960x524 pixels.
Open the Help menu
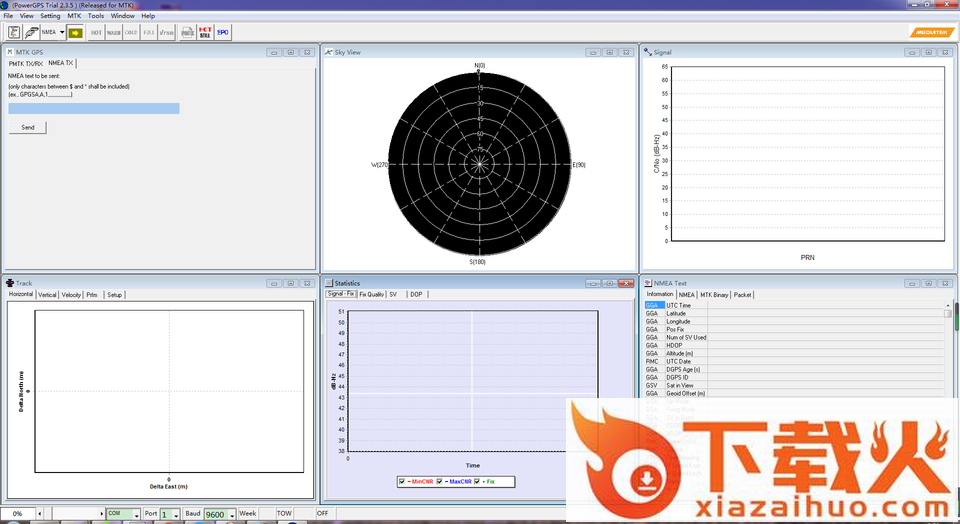click(148, 16)
